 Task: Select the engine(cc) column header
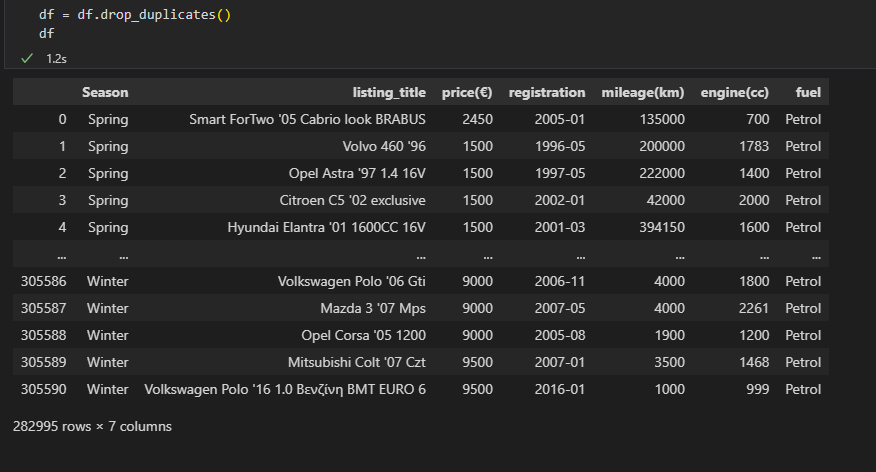point(735,92)
